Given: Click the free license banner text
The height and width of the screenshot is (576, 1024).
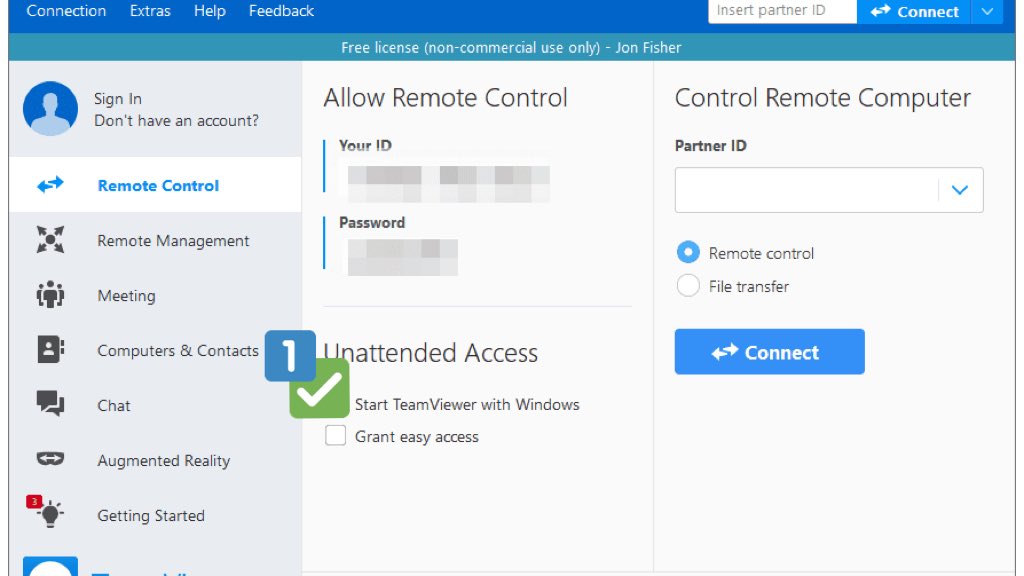Looking at the screenshot, I should (x=511, y=48).
